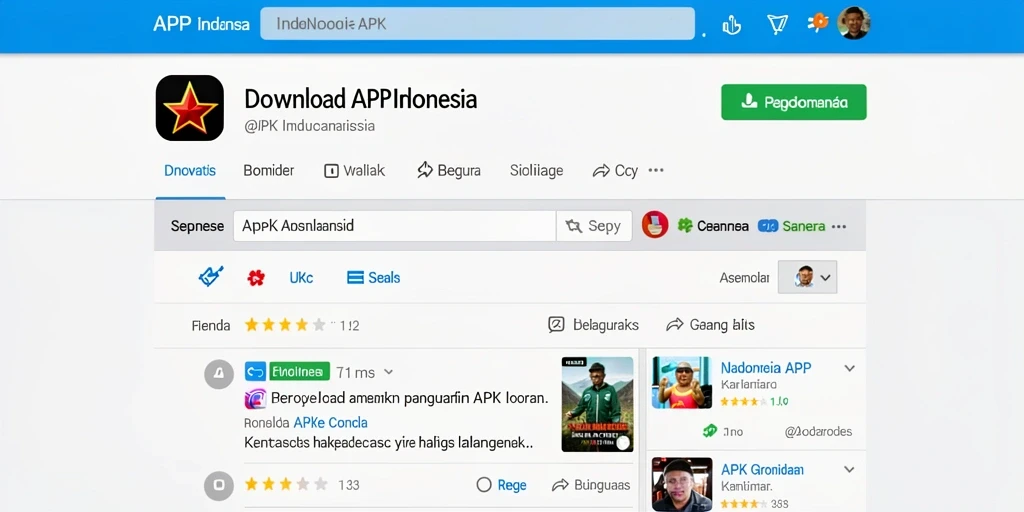Click the blue pencil edit icon
This screenshot has width=1024, height=512.
pyautogui.click(x=211, y=276)
